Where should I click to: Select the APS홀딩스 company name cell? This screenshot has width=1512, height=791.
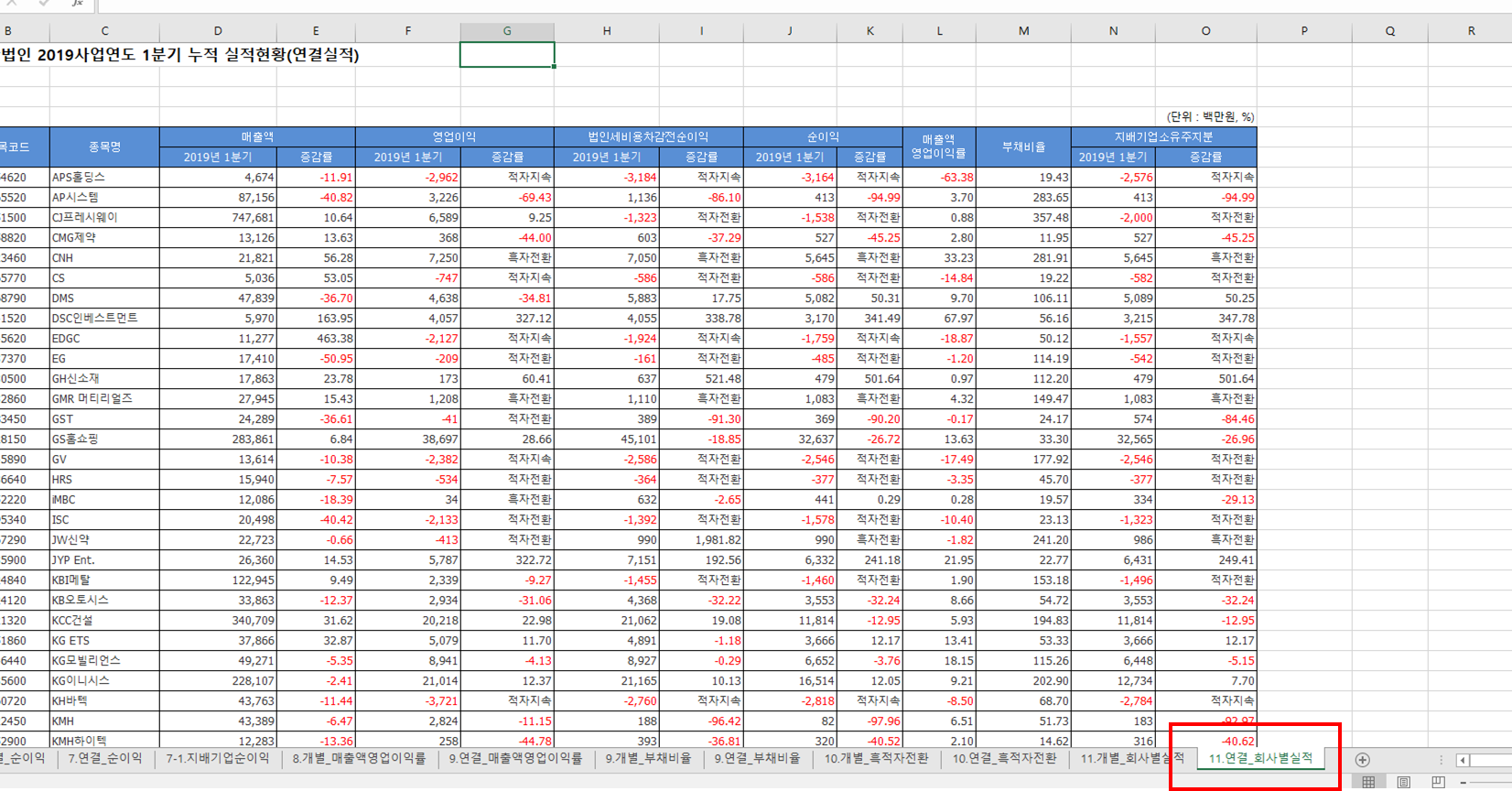click(104, 177)
